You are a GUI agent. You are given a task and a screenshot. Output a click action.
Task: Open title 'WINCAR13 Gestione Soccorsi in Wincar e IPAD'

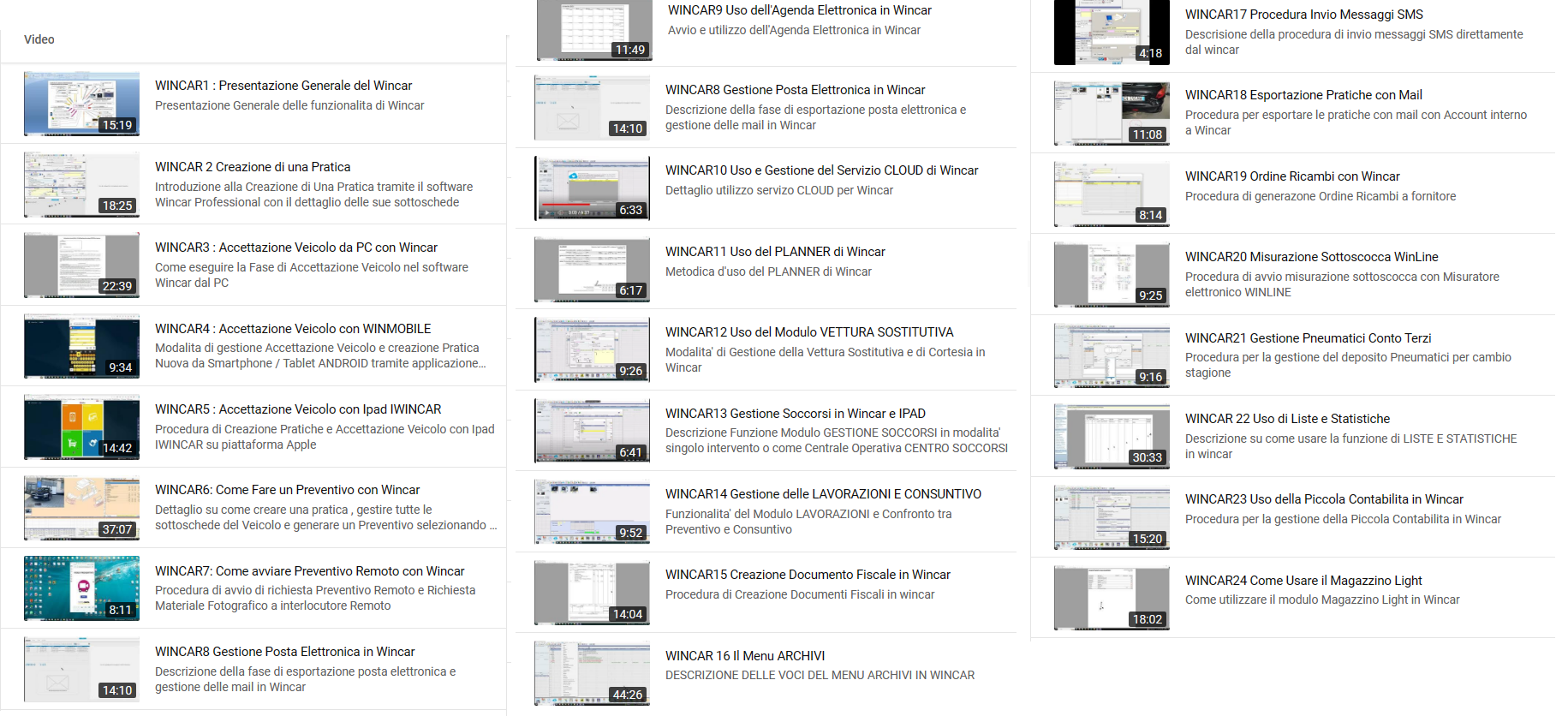click(x=796, y=414)
